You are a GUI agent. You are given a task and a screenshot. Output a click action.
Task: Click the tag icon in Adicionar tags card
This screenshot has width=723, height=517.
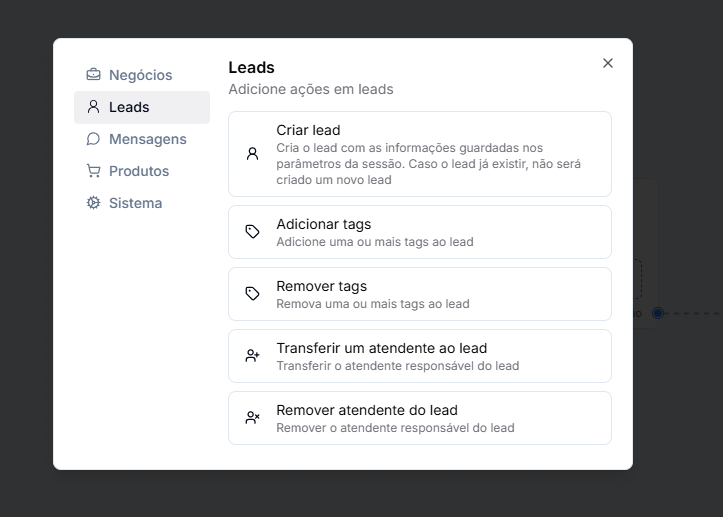click(x=252, y=232)
